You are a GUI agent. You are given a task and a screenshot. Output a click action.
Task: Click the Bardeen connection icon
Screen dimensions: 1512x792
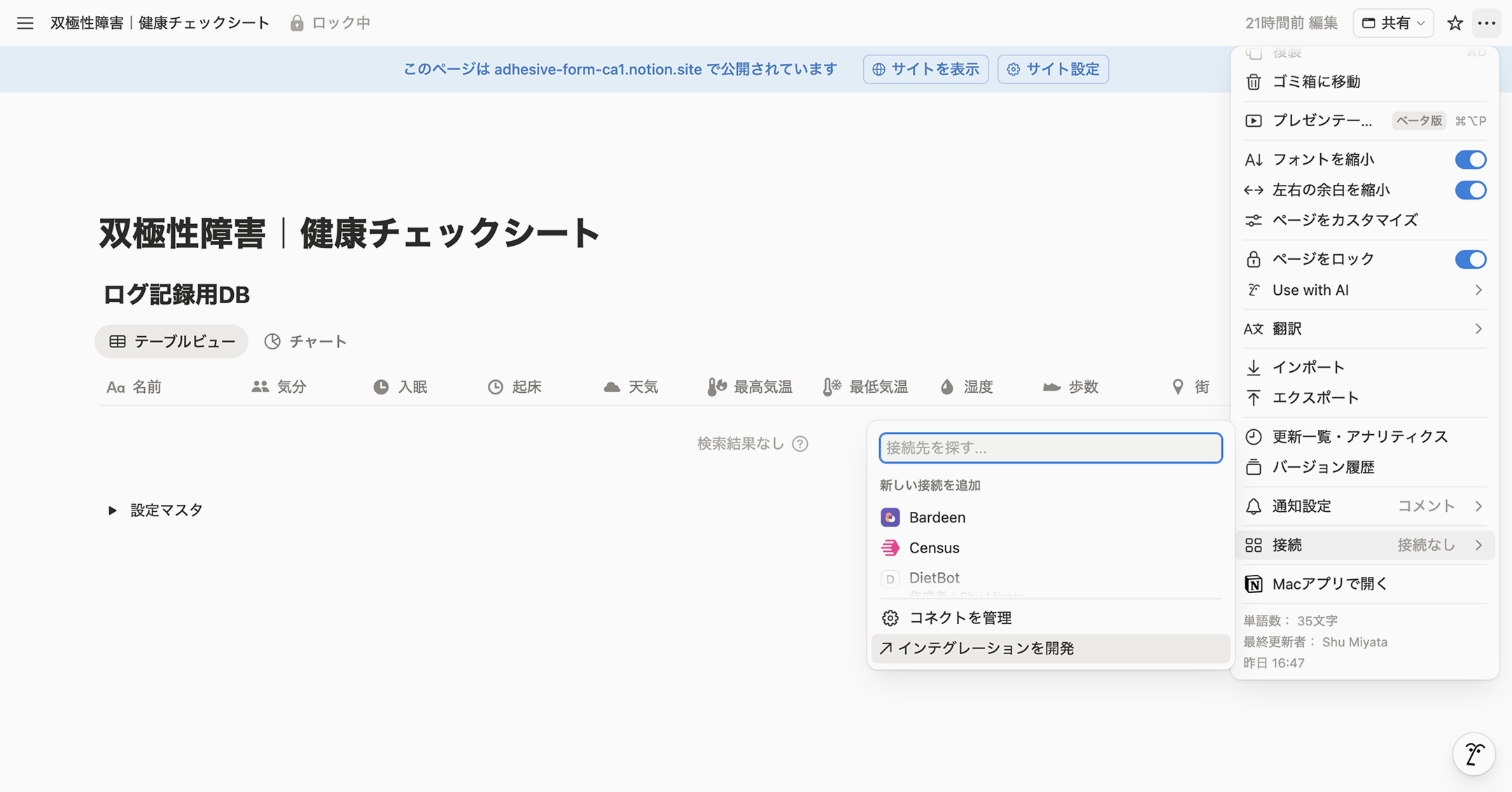(890, 517)
